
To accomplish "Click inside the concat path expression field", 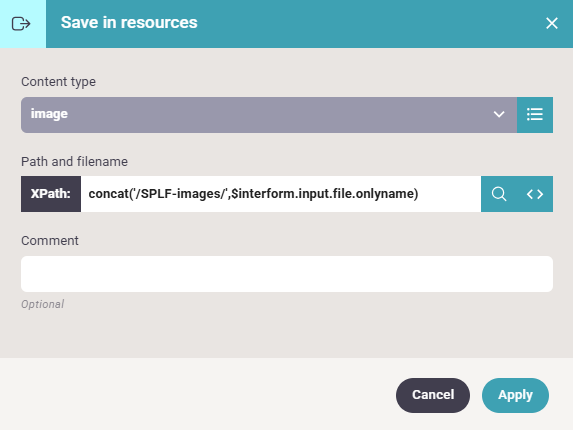I will tap(281, 194).
